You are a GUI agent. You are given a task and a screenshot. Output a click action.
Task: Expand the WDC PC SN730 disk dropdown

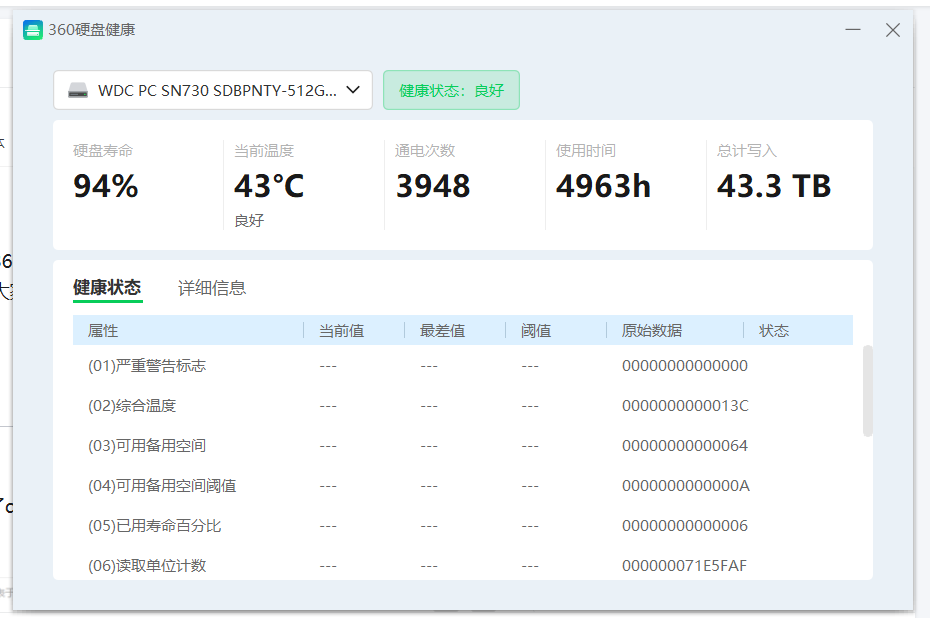[x=352, y=90]
